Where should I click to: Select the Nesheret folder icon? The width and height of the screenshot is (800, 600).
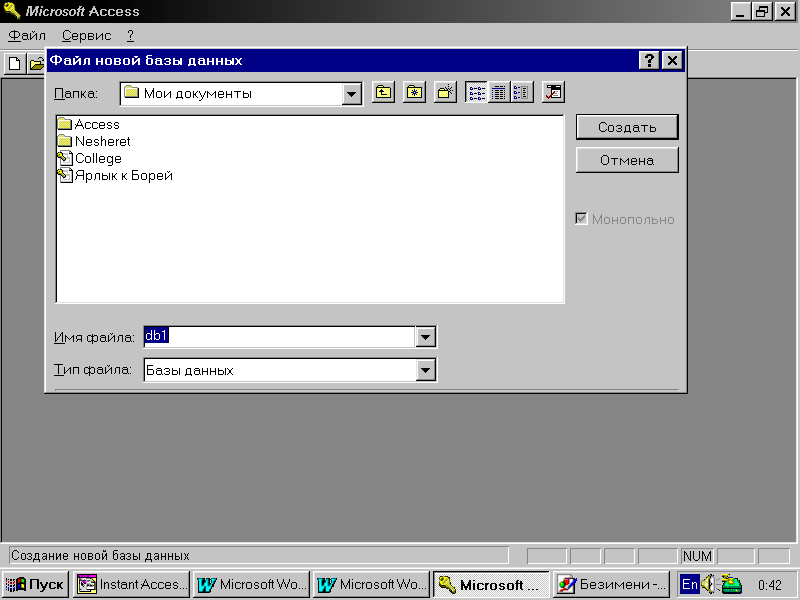coord(65,141)
